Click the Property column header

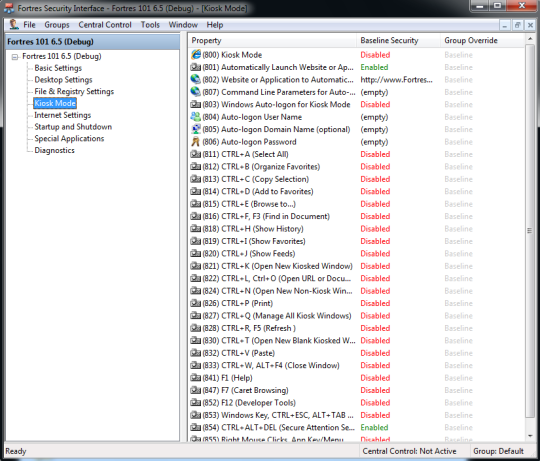[272, 40]
